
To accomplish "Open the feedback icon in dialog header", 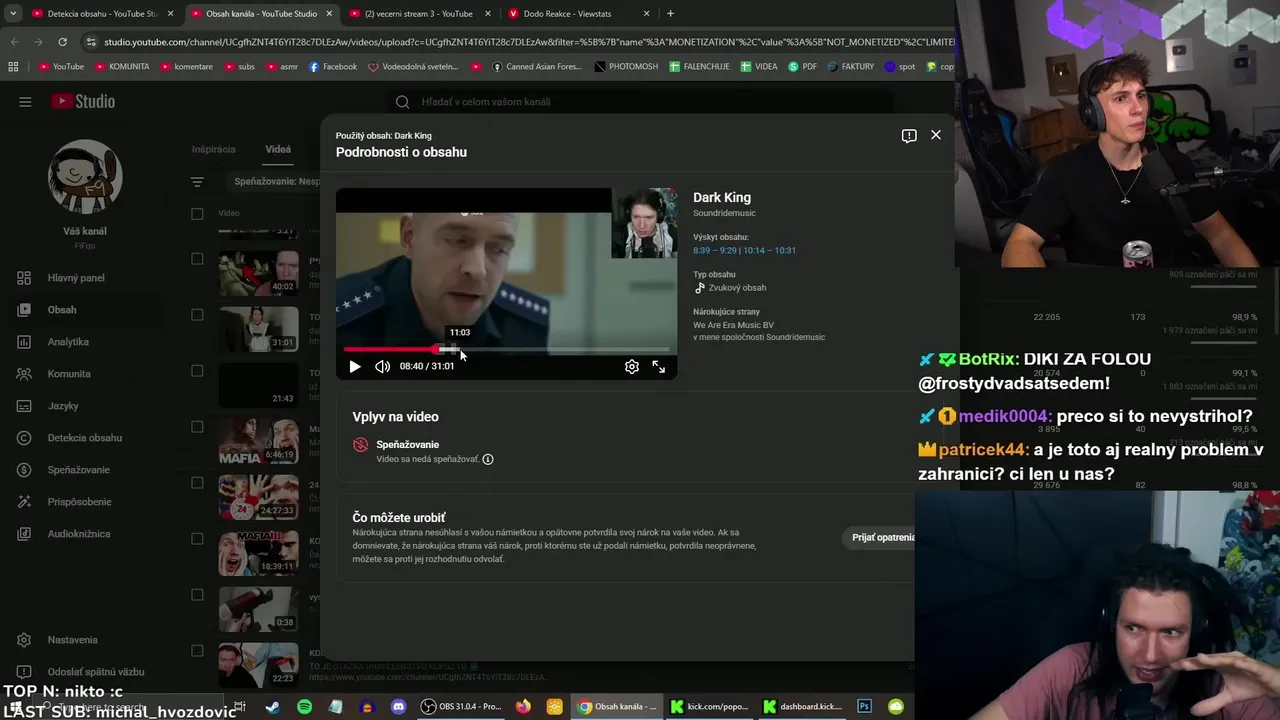I will (x=909, y=136).
